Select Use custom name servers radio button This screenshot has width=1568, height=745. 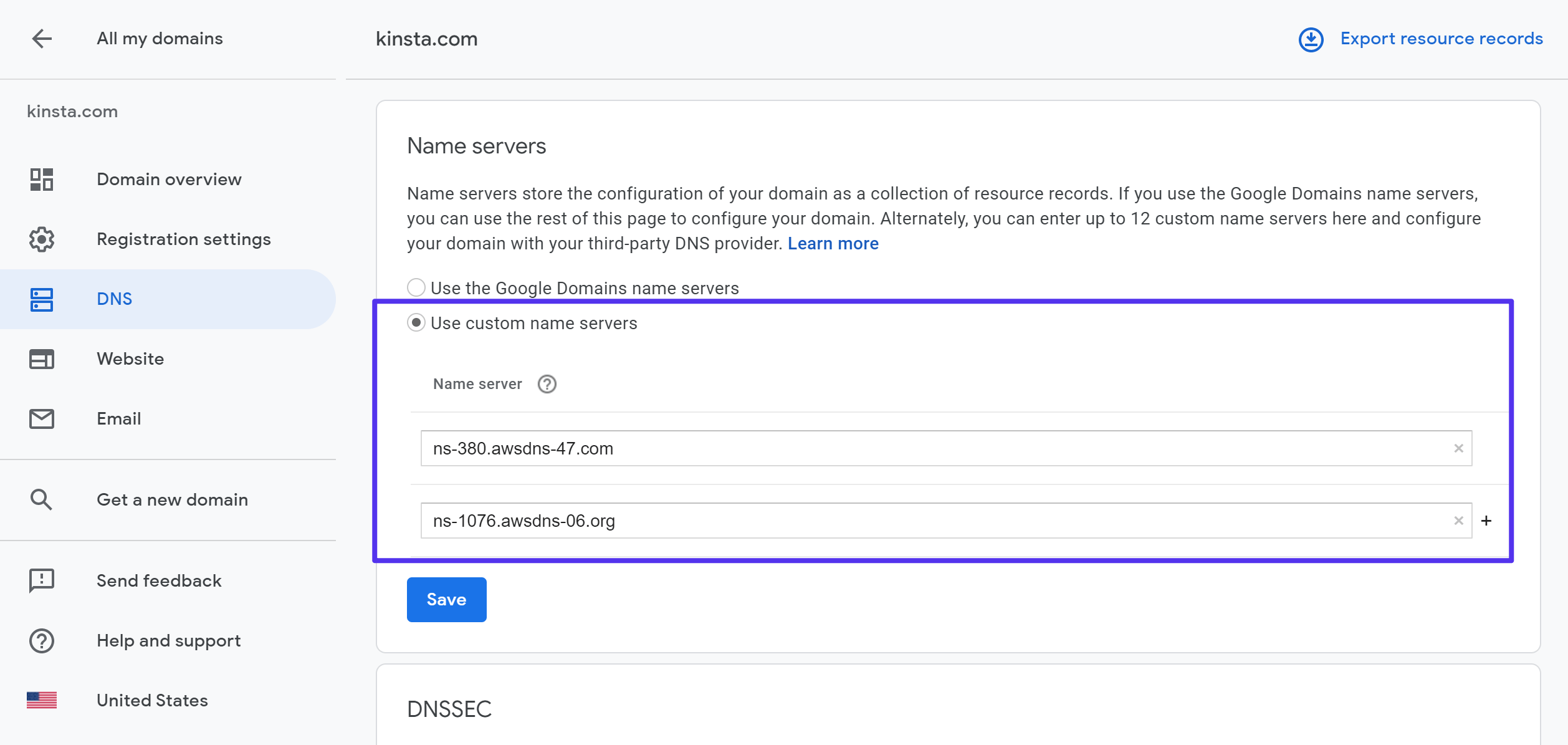pos(417,322)
